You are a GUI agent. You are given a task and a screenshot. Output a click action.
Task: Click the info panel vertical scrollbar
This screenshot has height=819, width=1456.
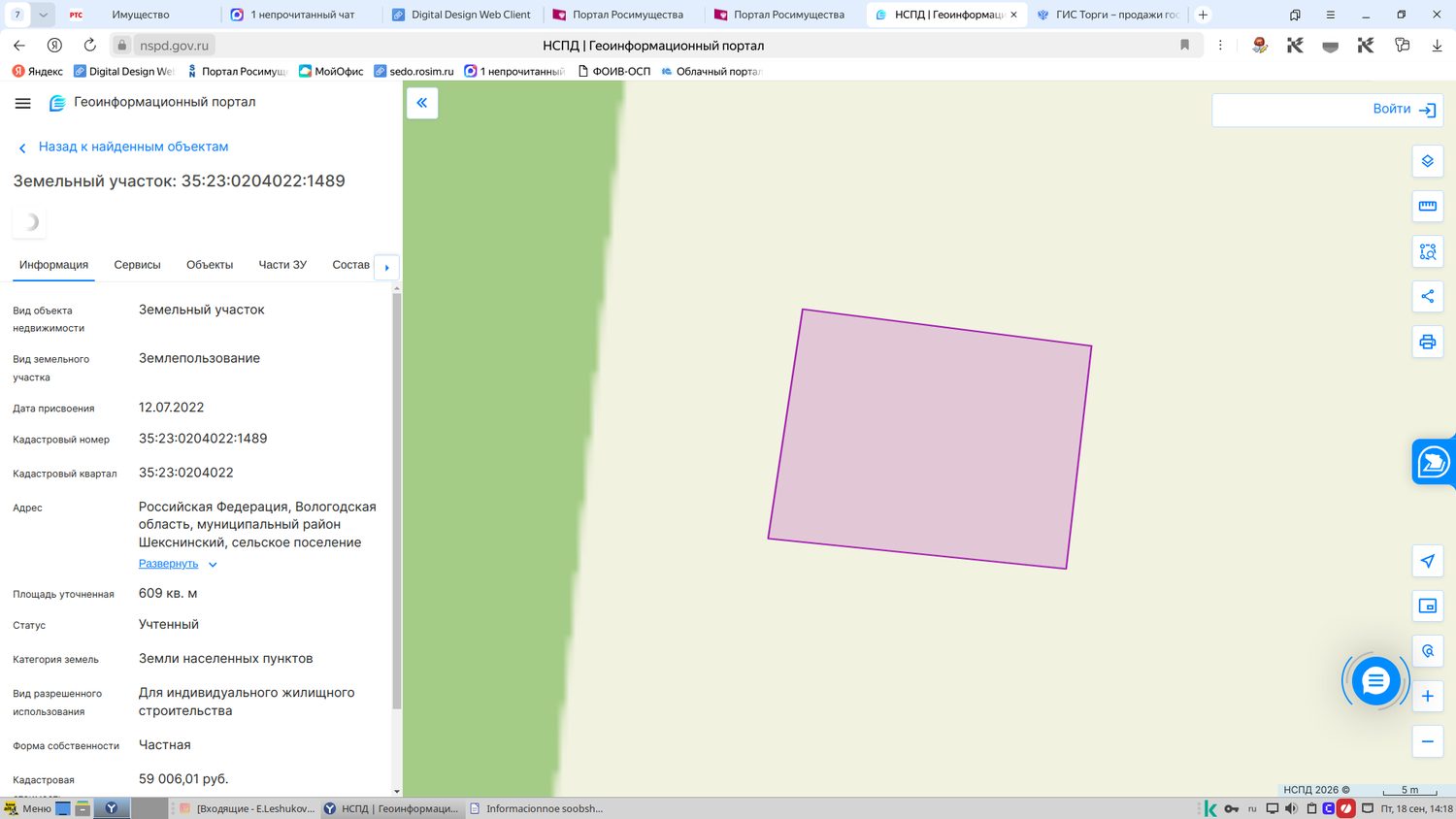pos(396,500)
